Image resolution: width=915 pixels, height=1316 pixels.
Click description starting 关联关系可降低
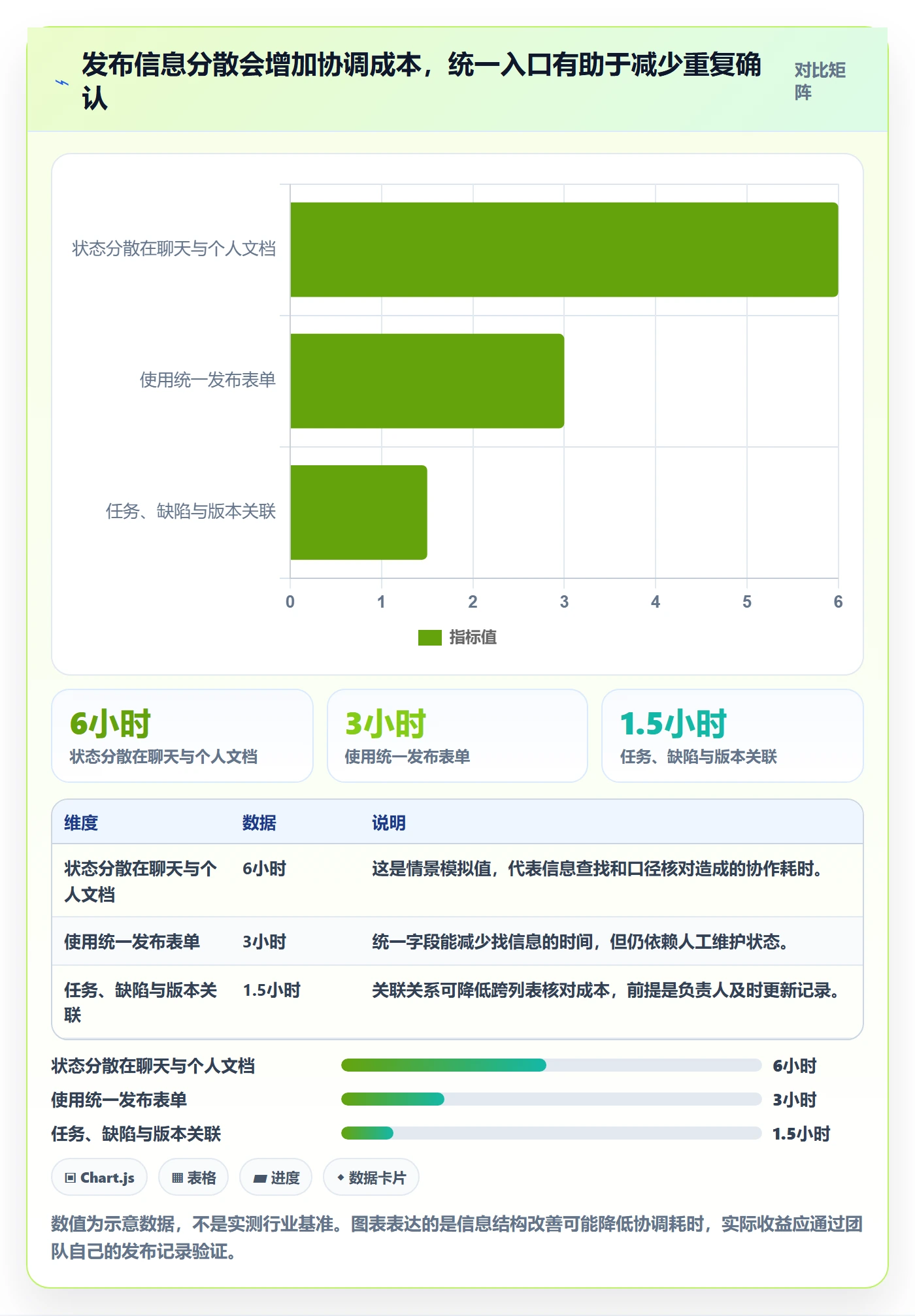[x=606, y=990]
